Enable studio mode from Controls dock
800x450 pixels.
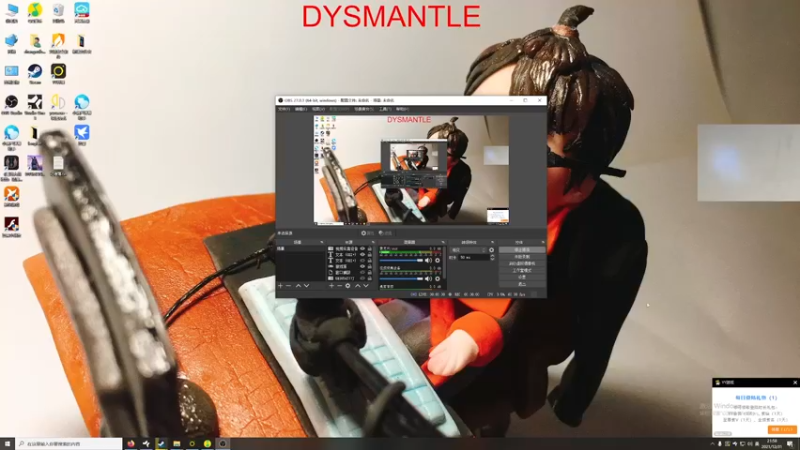click(x=522, y=270)
